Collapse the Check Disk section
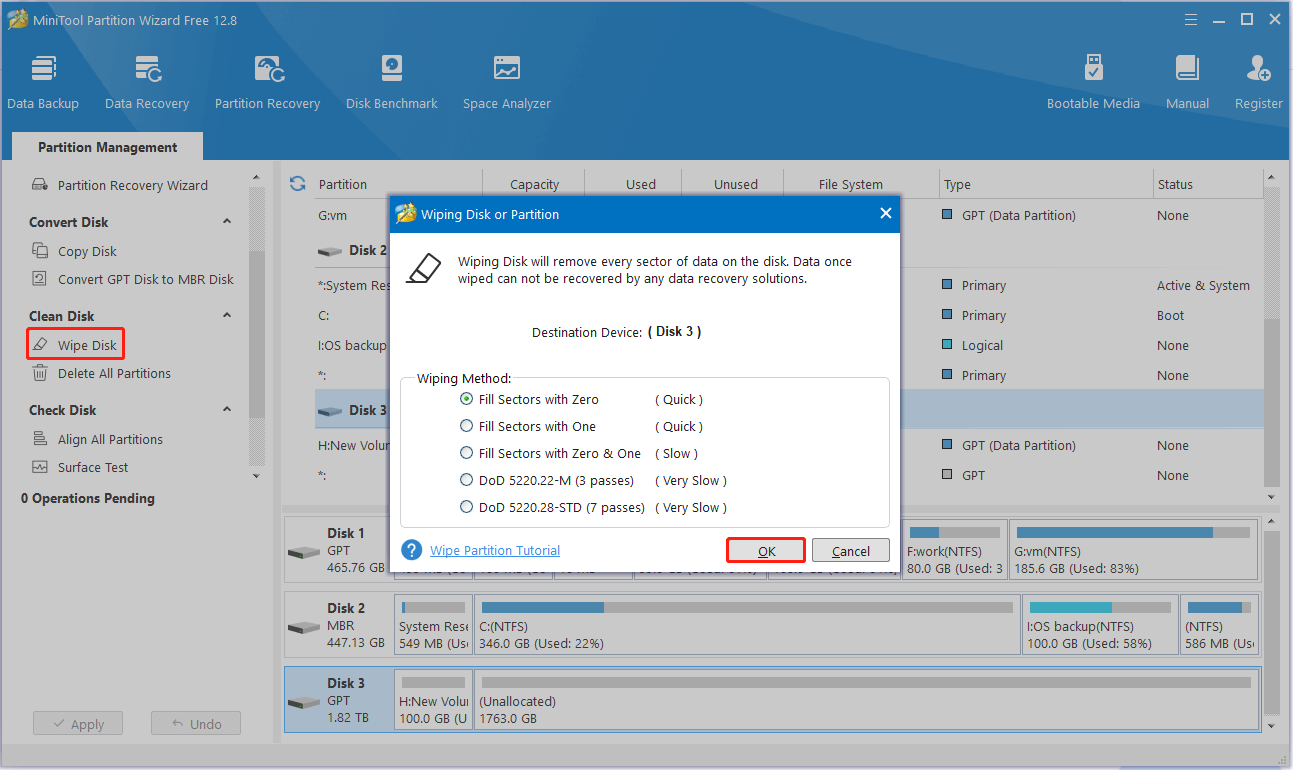 [x=227, y=410]
